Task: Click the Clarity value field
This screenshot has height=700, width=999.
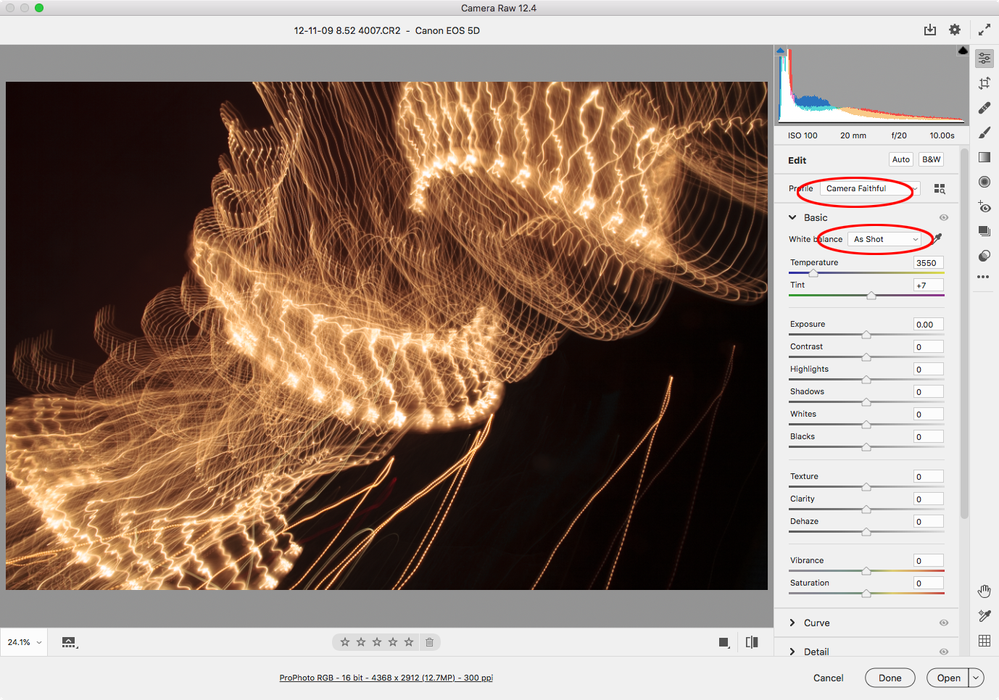Action: point(928,499)
